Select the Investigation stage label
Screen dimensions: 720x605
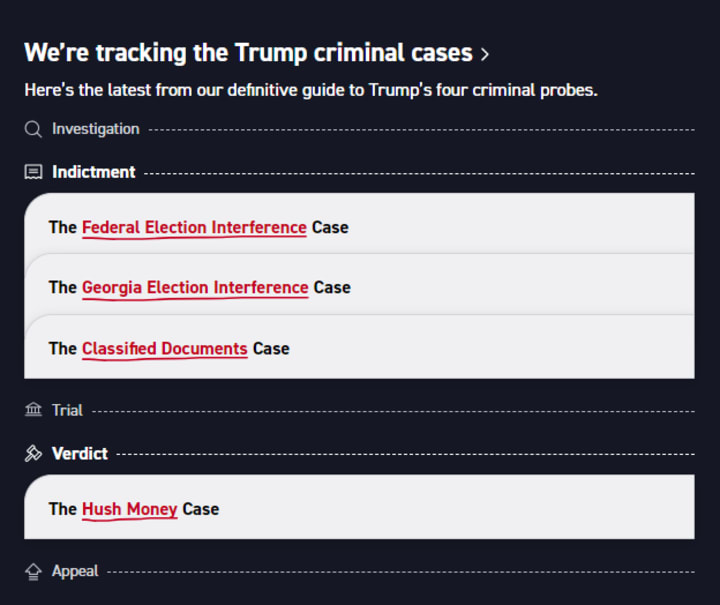pos(95,129)
